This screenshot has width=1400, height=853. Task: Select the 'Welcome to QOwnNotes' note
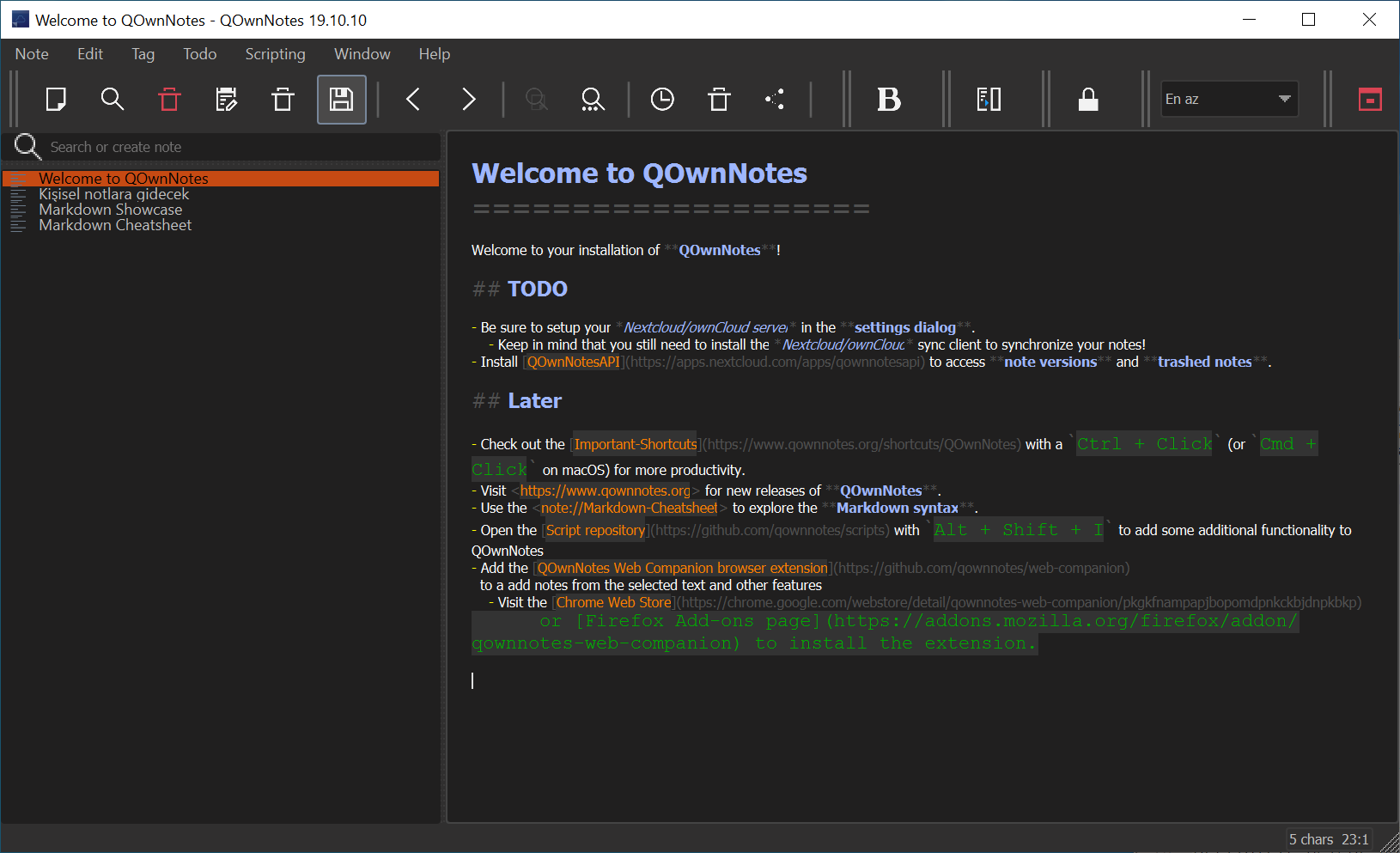coord(221,179)
